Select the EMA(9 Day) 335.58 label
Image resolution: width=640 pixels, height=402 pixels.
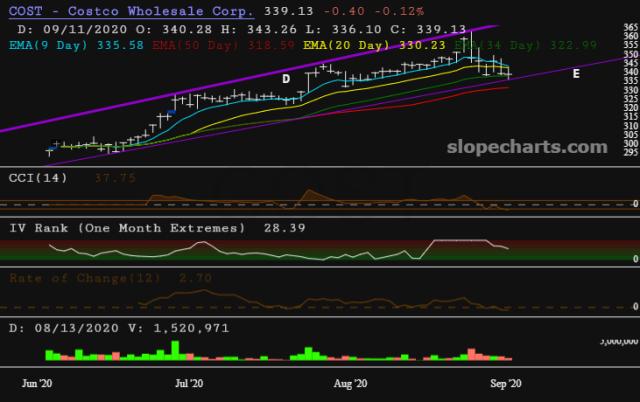(x=76, y=45)
